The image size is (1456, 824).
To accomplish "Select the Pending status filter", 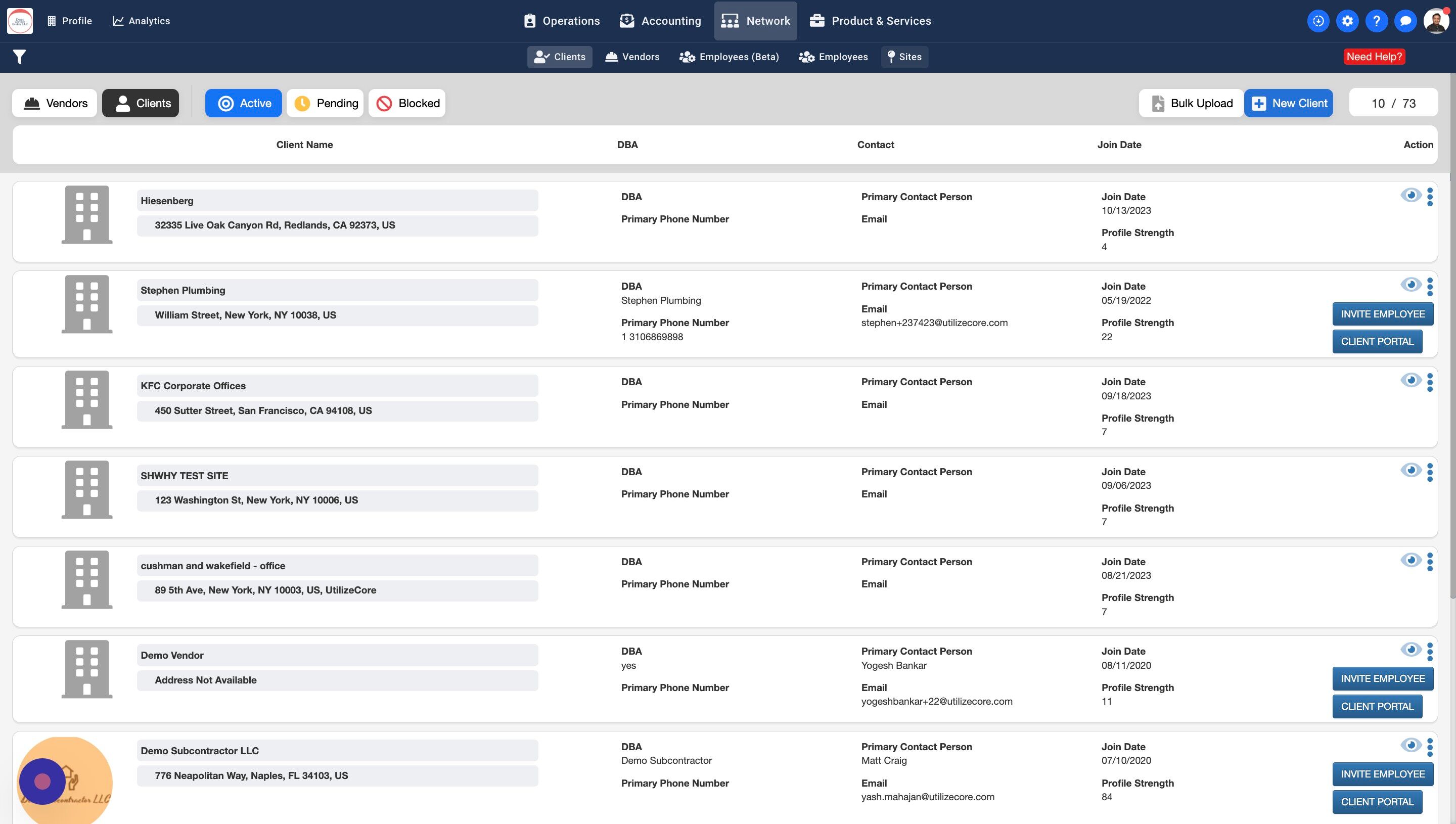I will pyautogui.click(x=326, y=103).
